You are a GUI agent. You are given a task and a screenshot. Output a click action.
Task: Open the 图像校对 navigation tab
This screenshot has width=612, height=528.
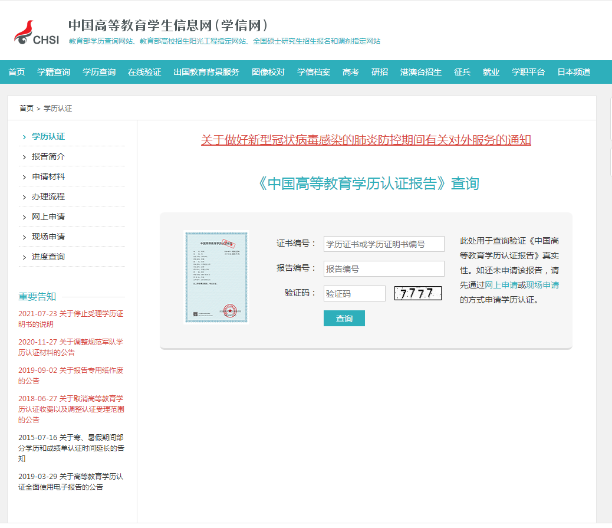(x=268, y=72)
